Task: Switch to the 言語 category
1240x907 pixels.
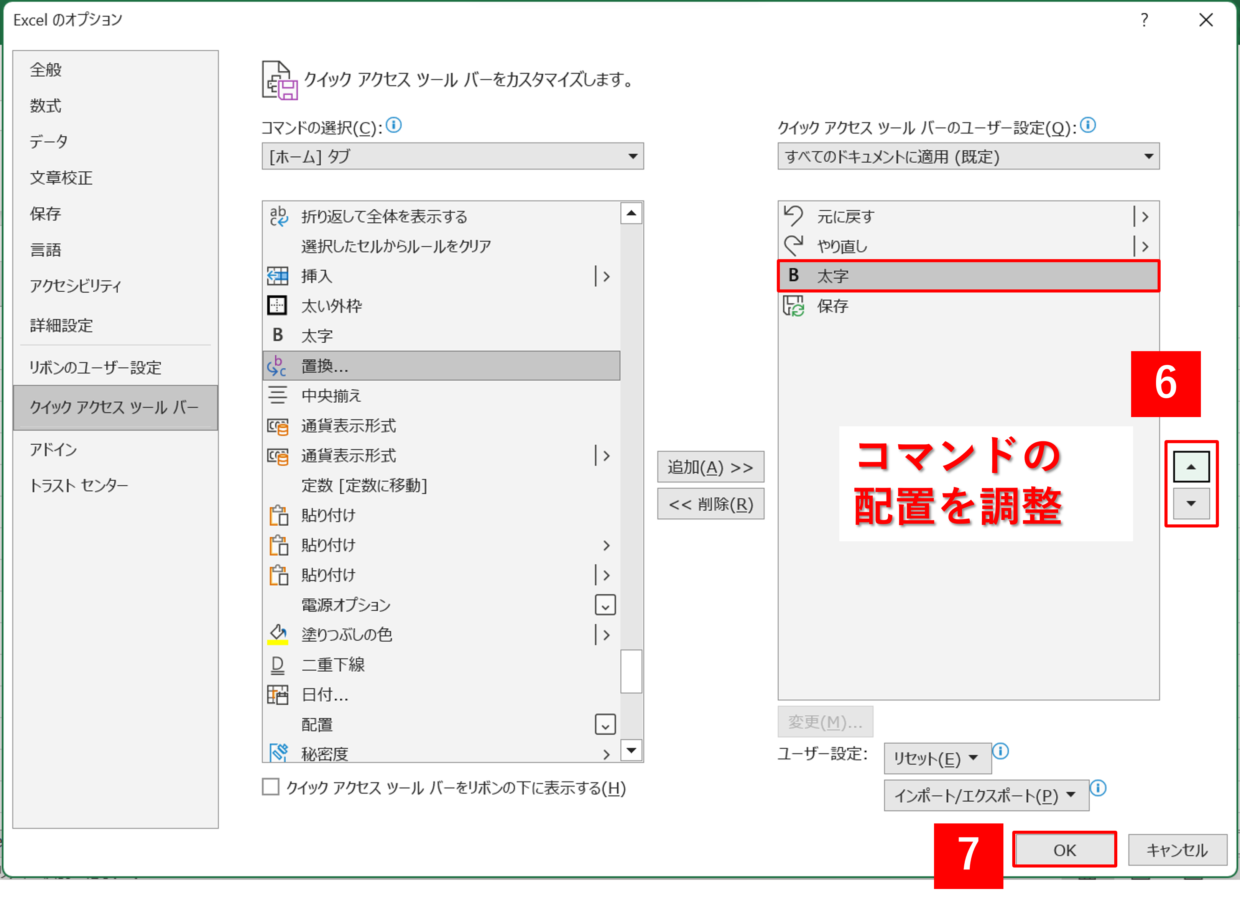Action: pyautogui.click(x=116, y=250)
